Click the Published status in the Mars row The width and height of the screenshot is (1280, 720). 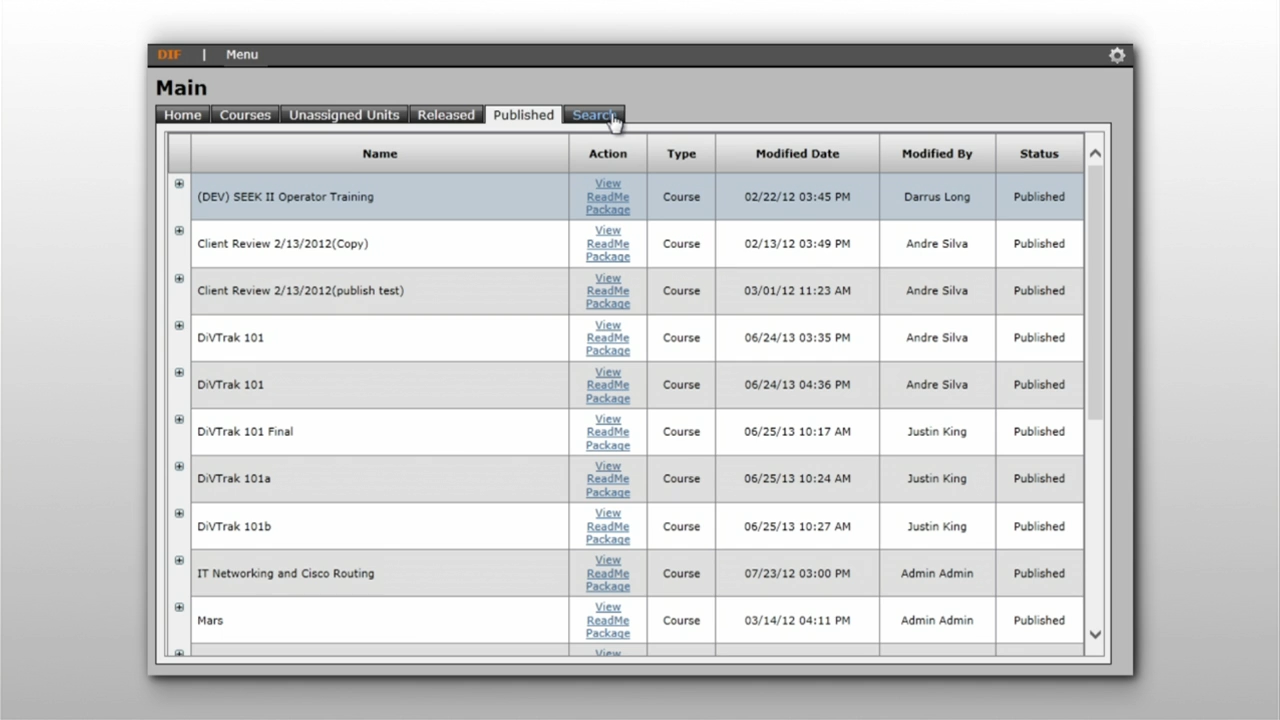pos(1039,621)
